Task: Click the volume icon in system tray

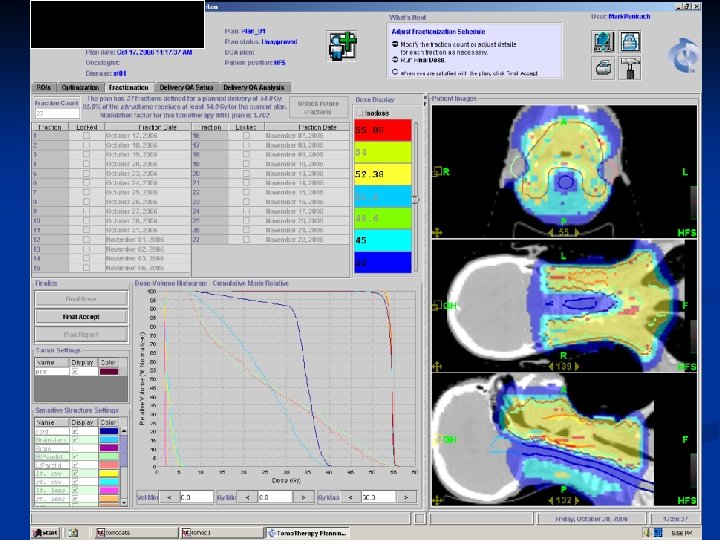Action: pos(647,533)
